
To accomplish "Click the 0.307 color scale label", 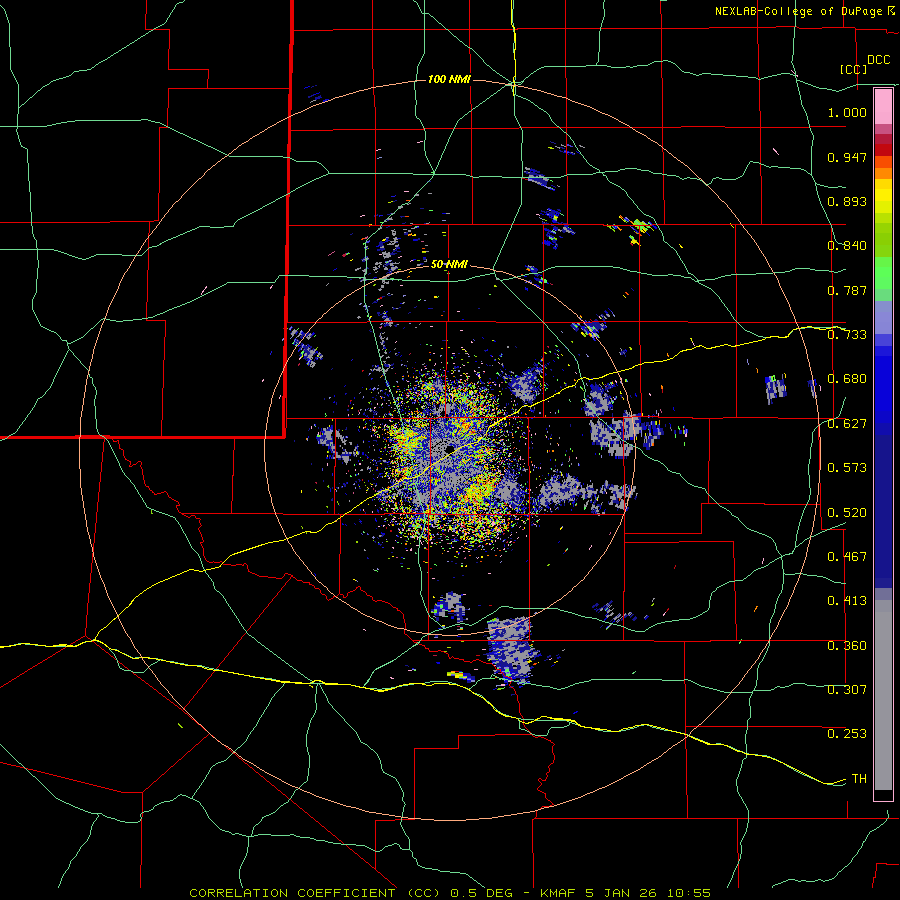I will tap(847, 689).
